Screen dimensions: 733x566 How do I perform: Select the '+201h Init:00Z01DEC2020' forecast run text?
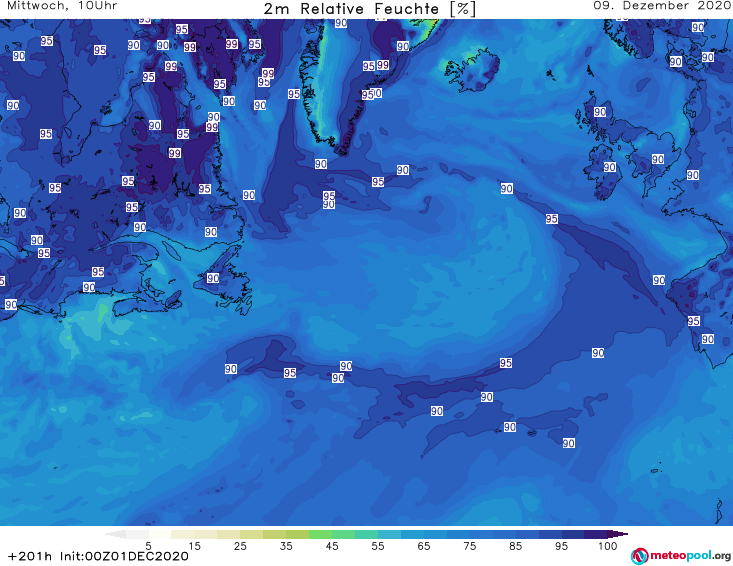[98, 556]
